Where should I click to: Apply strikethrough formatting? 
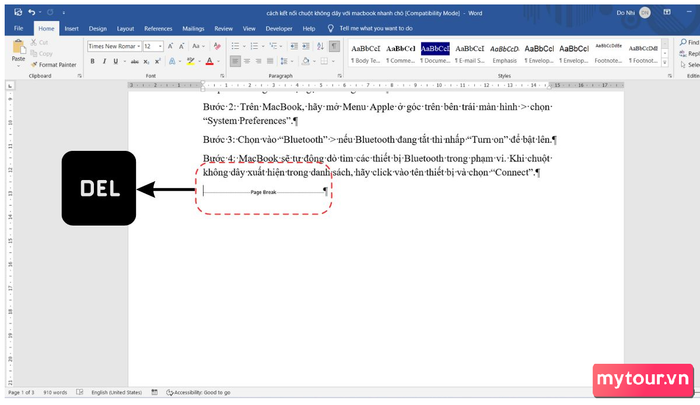click(134, 62)
